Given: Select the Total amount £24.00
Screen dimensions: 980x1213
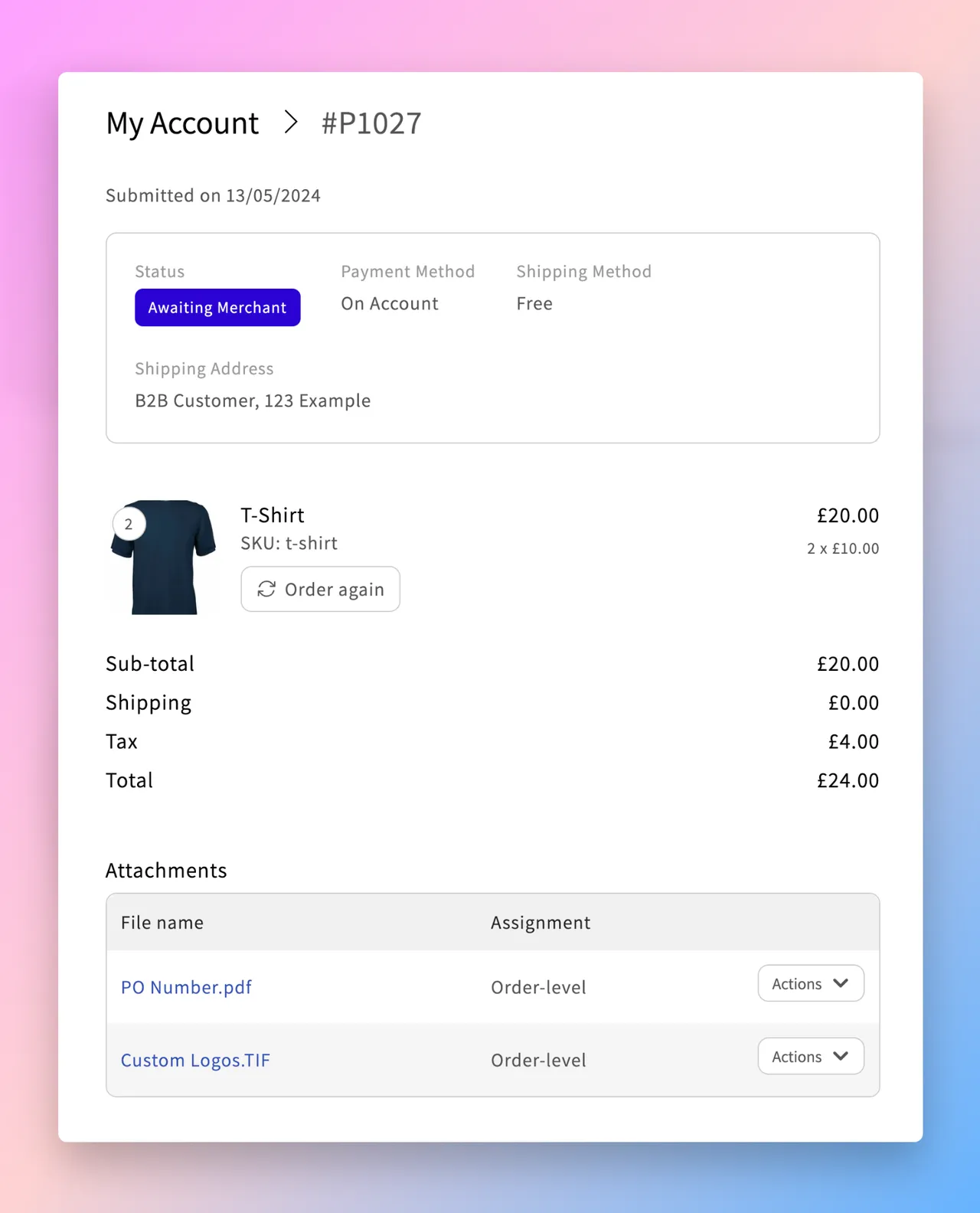Looking at the screenshot, I should (848, 780).
